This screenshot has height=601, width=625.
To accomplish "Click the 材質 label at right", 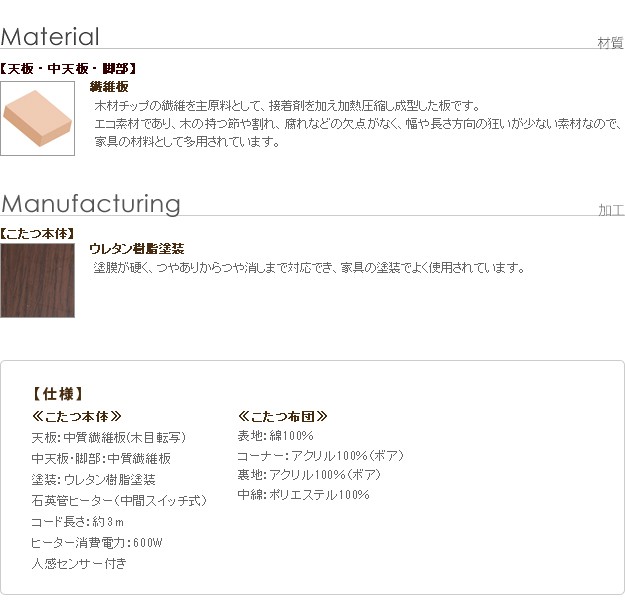I will [610, 42].
